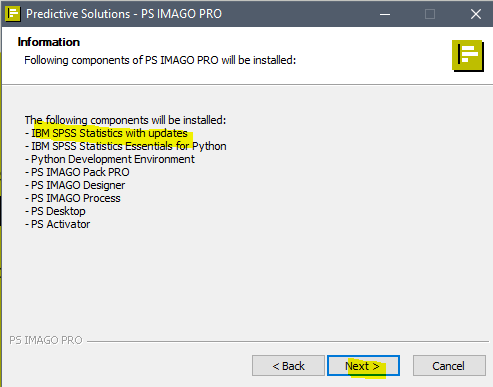Select the PS IMAGO Designer entry

pos(75,185)
